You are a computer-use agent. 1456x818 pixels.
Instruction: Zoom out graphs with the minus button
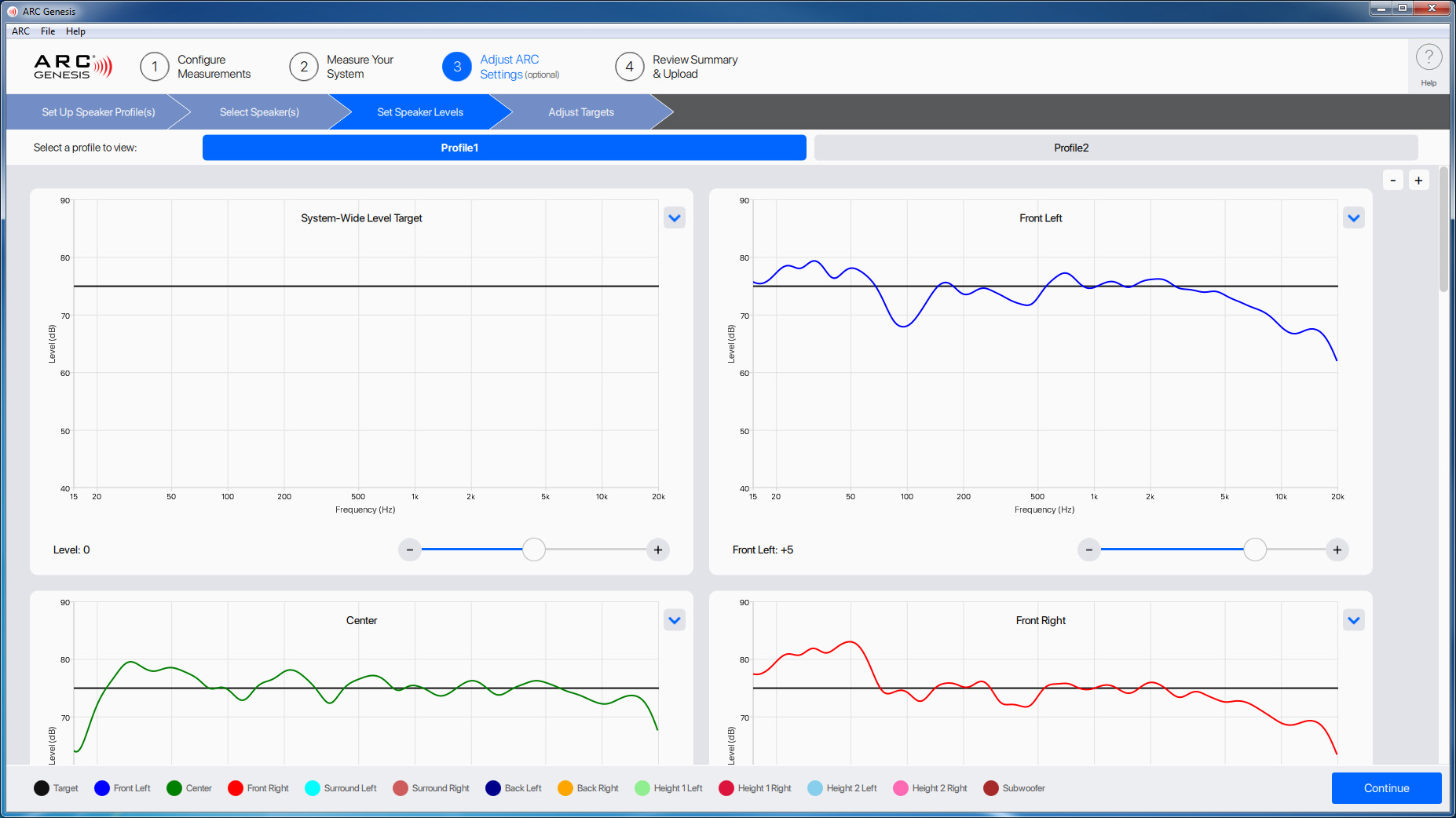click(1393, 181)
